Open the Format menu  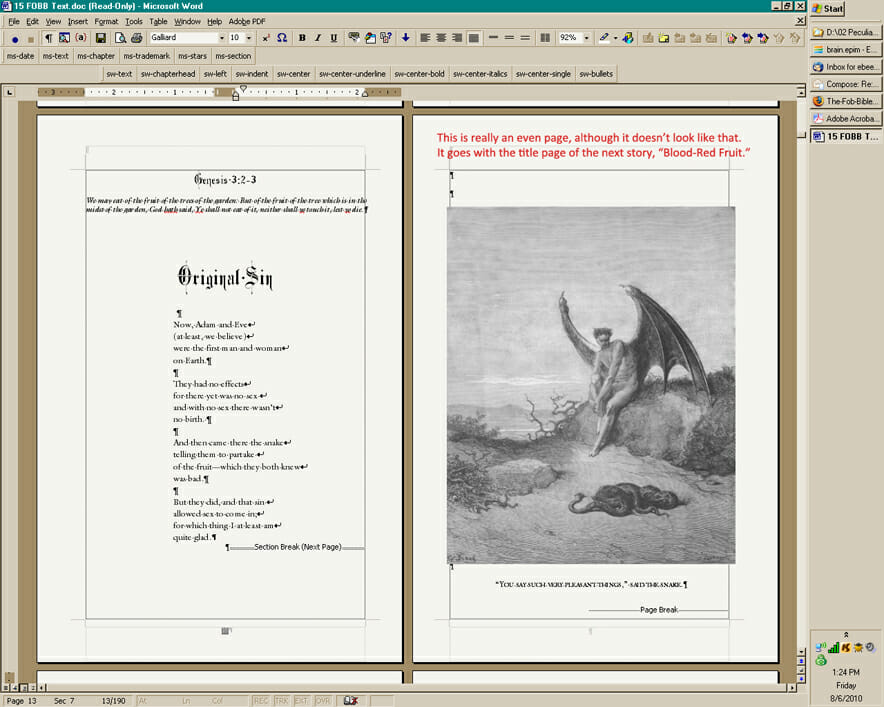(106, 21)
